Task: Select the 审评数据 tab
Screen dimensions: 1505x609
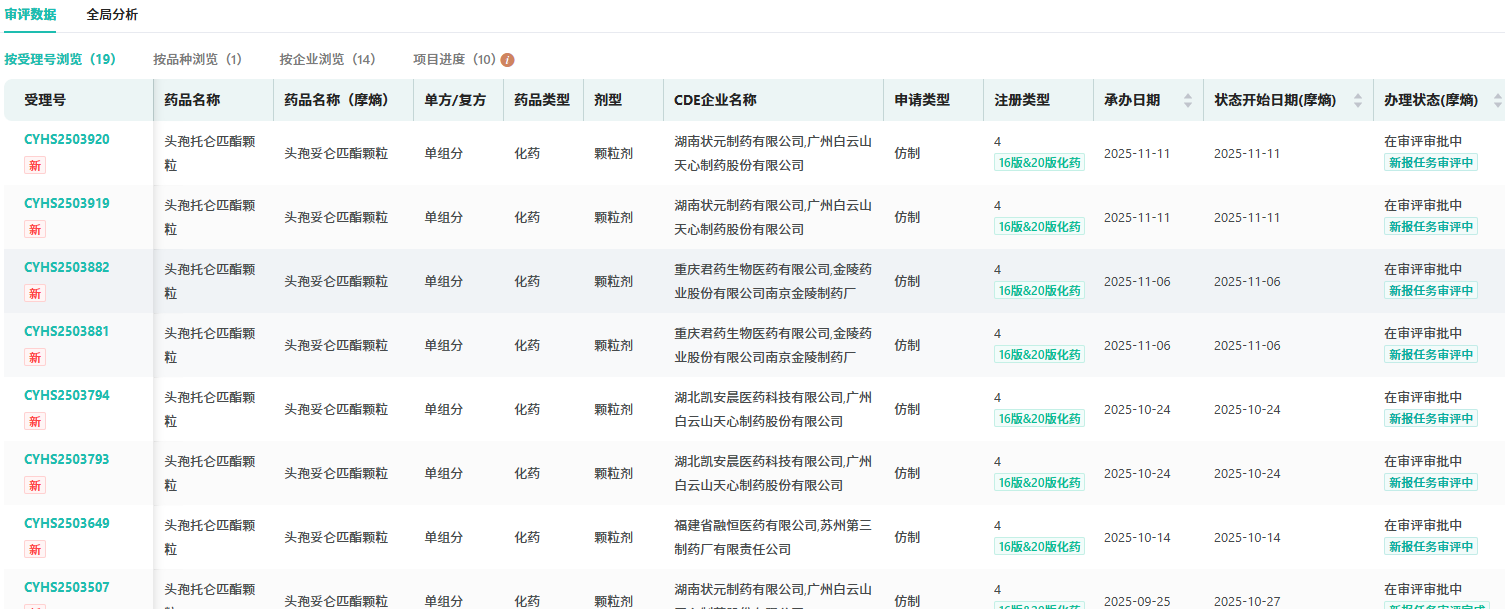Action: click(x=30, y=15)
